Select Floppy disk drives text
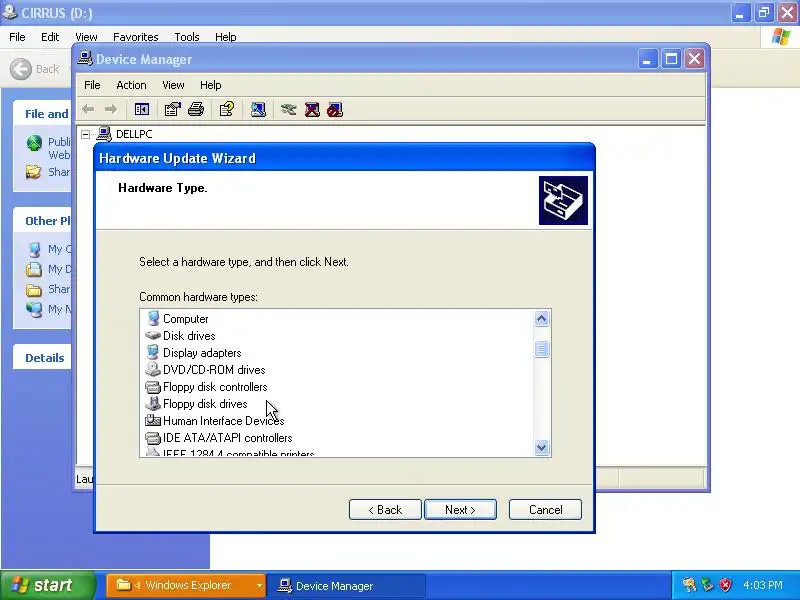 205,404
